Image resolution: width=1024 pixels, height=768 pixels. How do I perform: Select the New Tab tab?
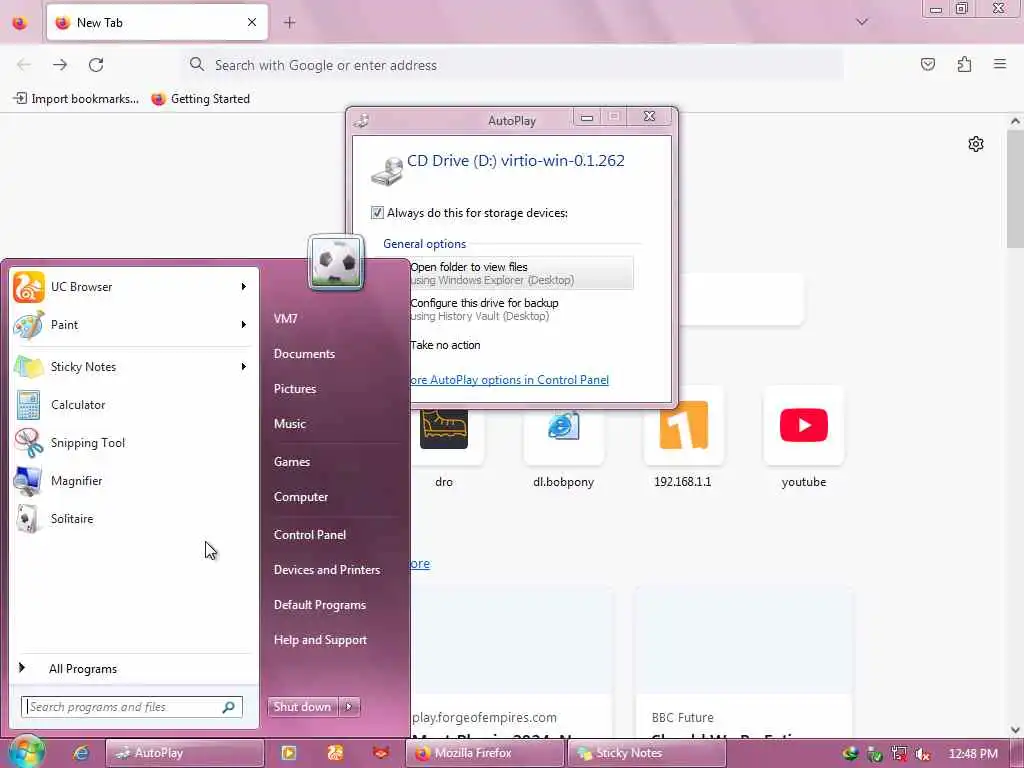(157, 22)
